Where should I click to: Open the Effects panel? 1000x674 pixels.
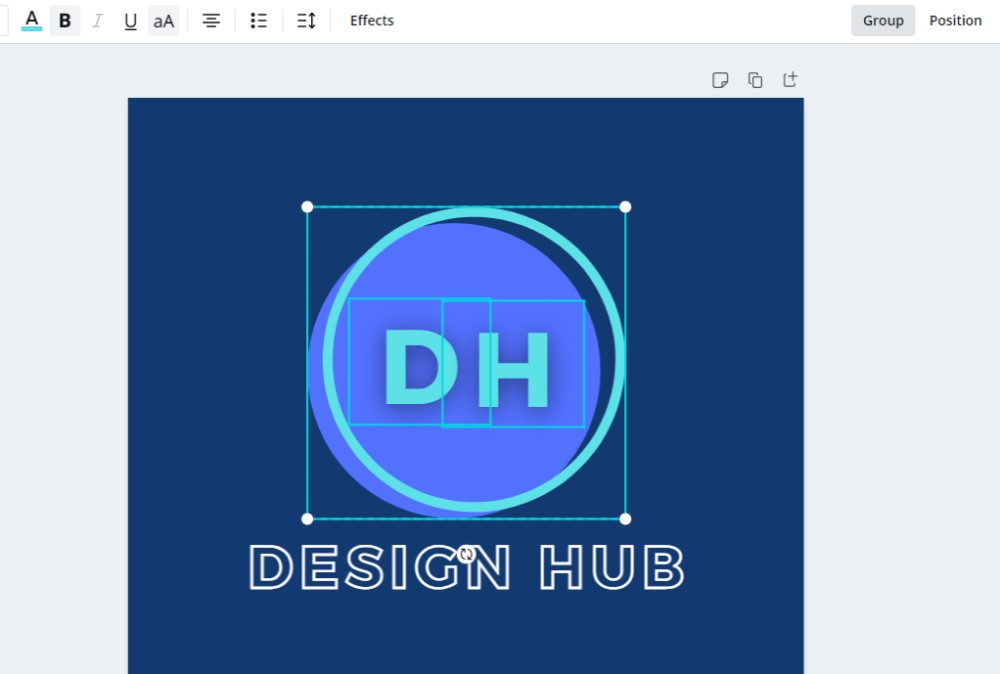[x=372, y=20]
